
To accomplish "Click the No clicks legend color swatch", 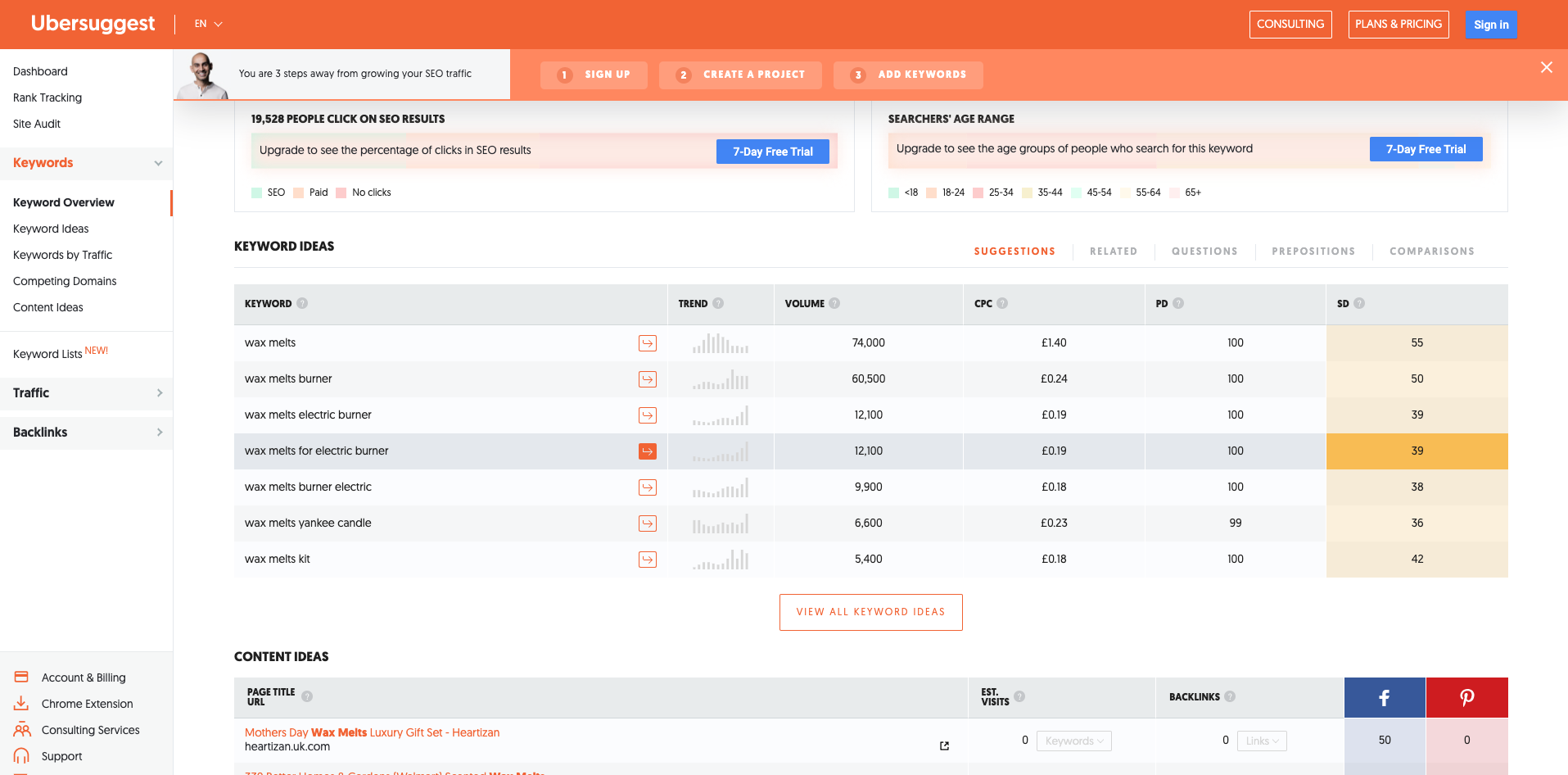I will click(x=341, y=193).
